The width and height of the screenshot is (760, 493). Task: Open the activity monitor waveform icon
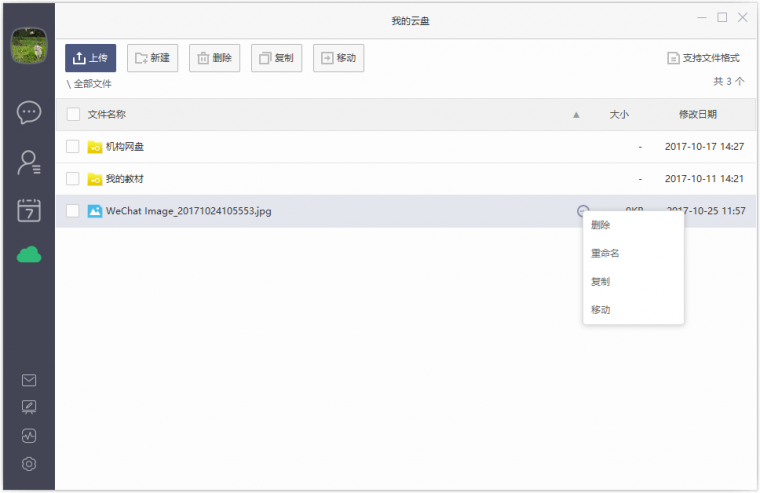(29, 436)
